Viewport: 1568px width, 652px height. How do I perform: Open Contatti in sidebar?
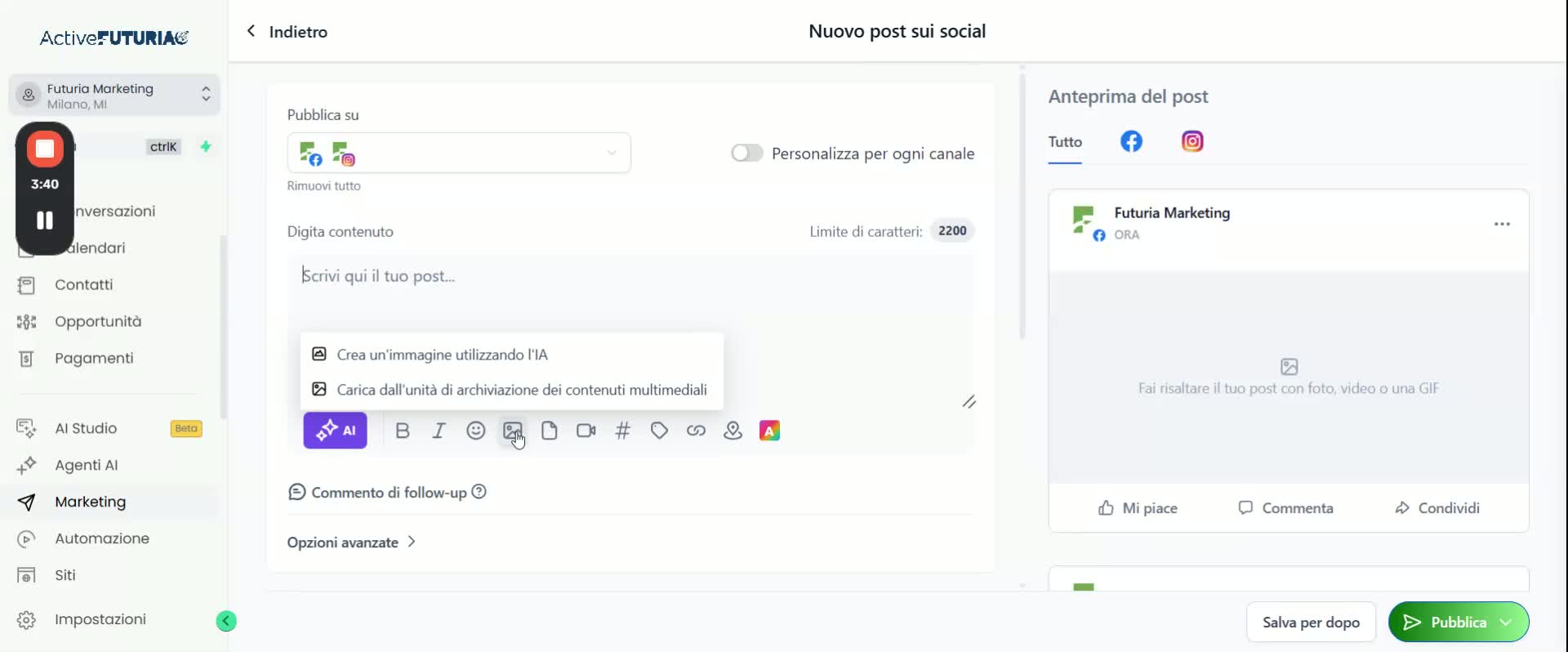(83, 285)
